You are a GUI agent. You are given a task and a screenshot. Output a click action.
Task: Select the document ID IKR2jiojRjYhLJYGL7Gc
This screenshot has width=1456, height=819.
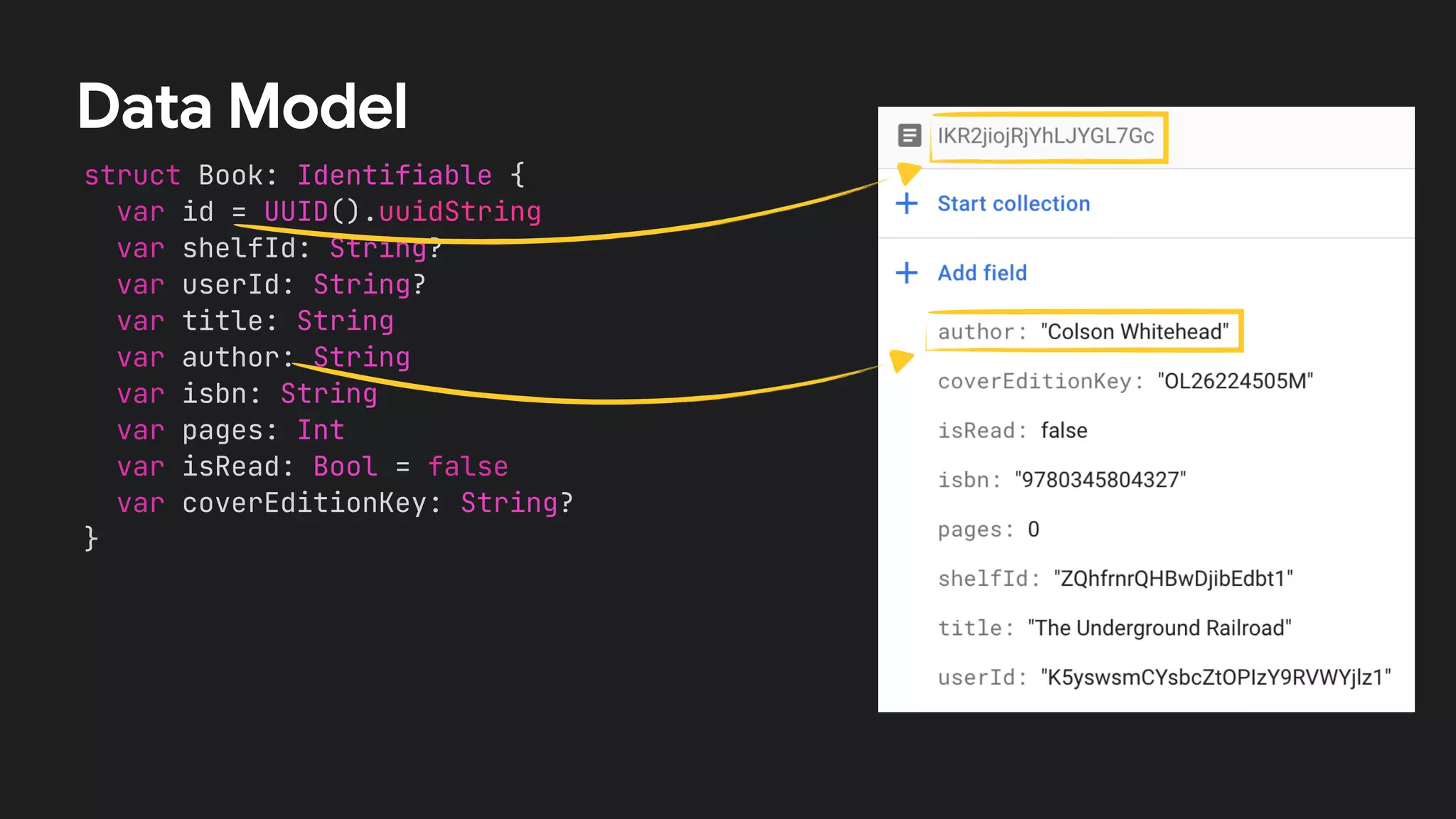(x=1045, y=135)
